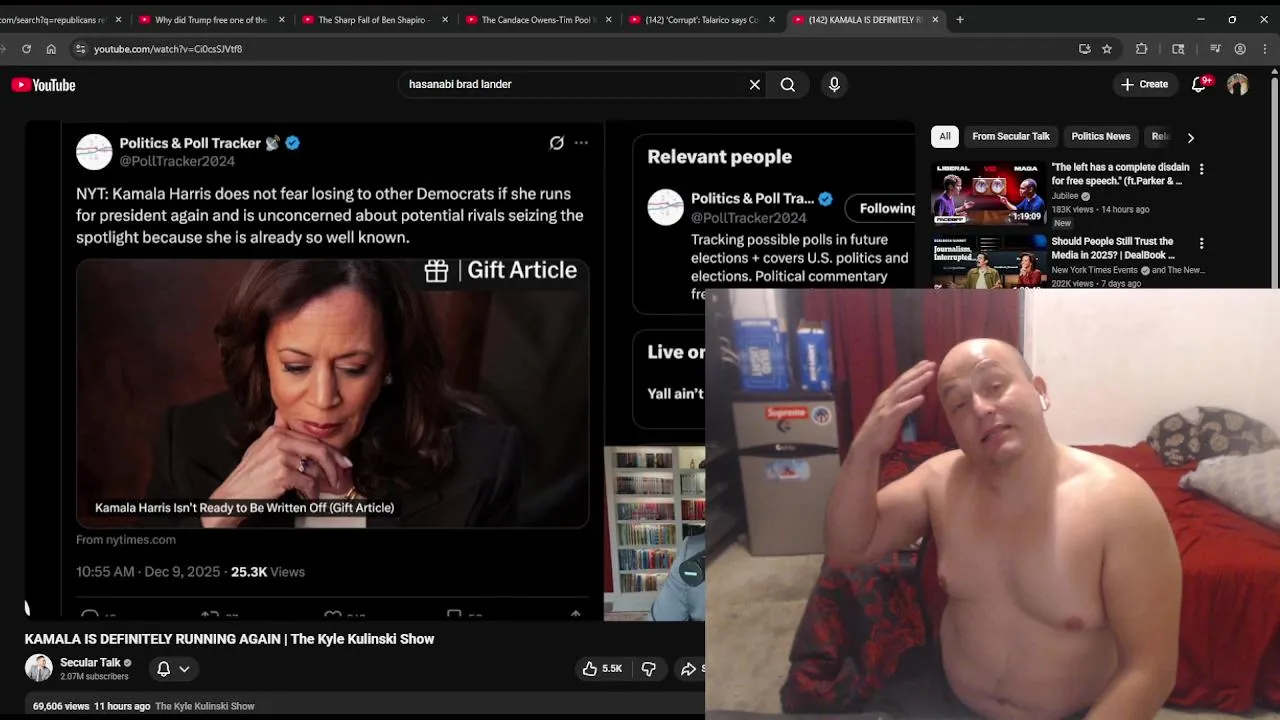Click Politics & Poll Tracker tweet avatar
Screen dimensions: 1280x720
point(94,152)
